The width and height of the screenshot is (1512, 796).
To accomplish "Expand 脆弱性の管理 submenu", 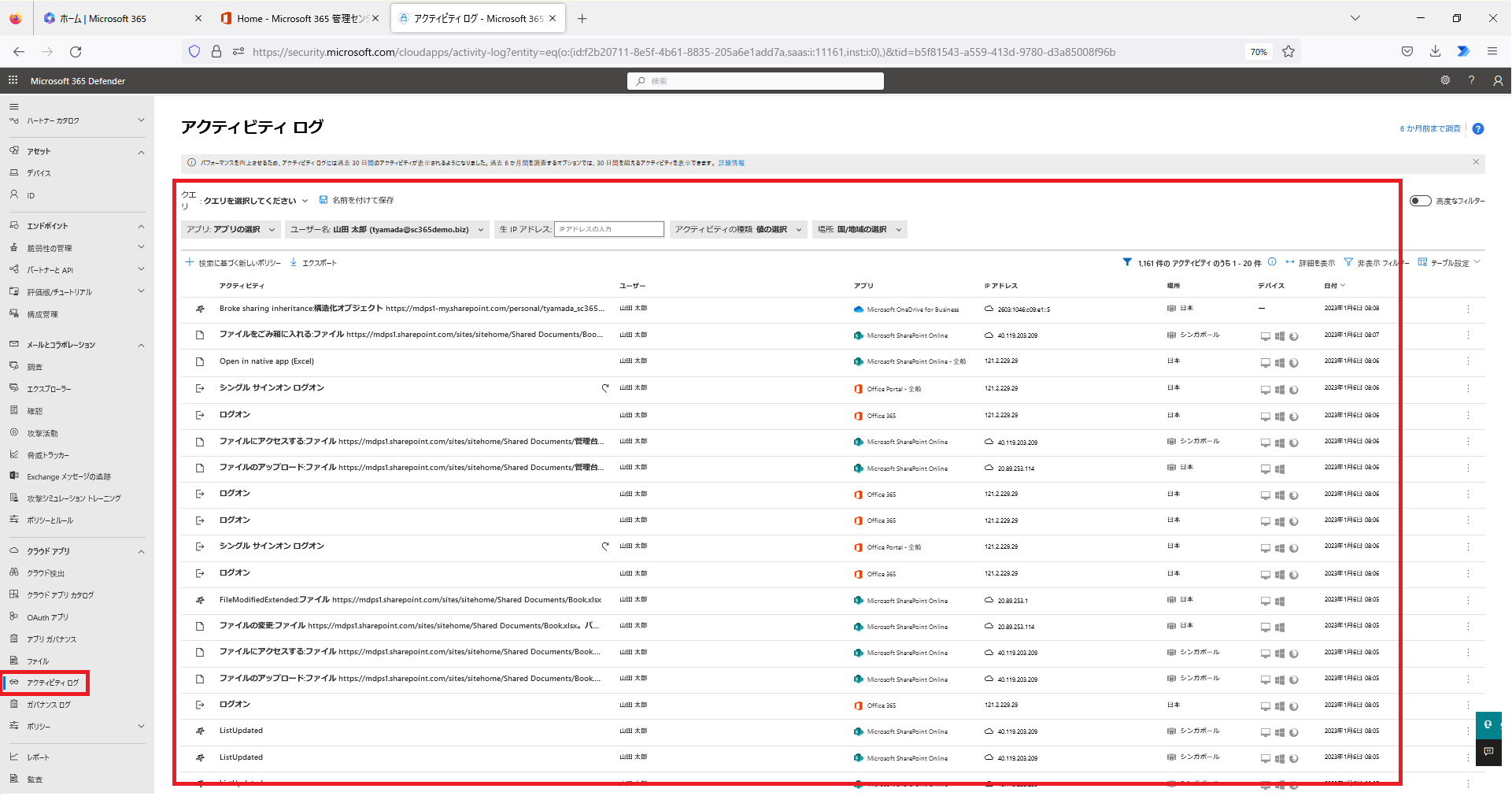I will (141, 247).
